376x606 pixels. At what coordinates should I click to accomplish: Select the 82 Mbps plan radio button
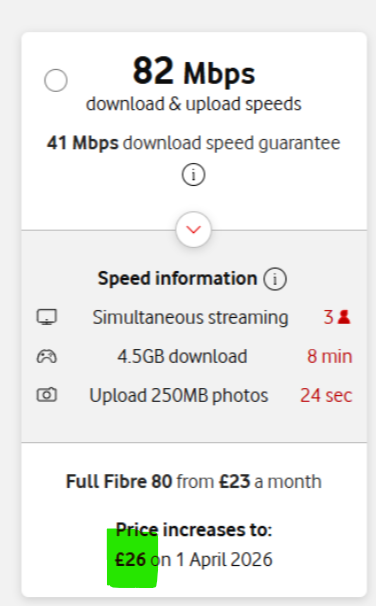[x=56, y=80]
